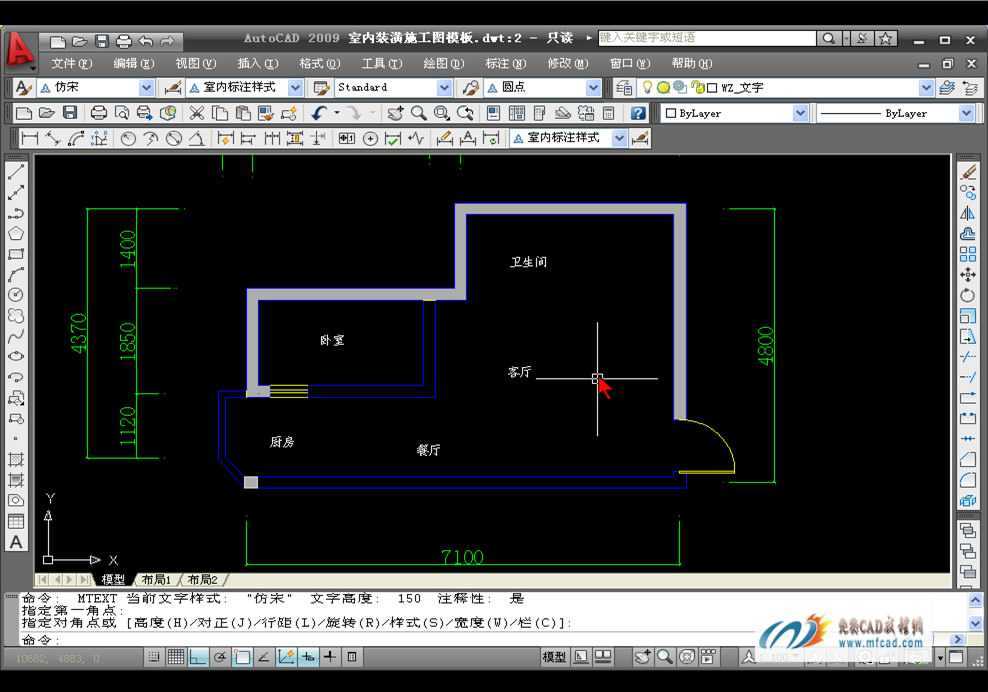Select the Polyline draw tool
Viewport: 988px width, 692px height.
click(16, 212)
